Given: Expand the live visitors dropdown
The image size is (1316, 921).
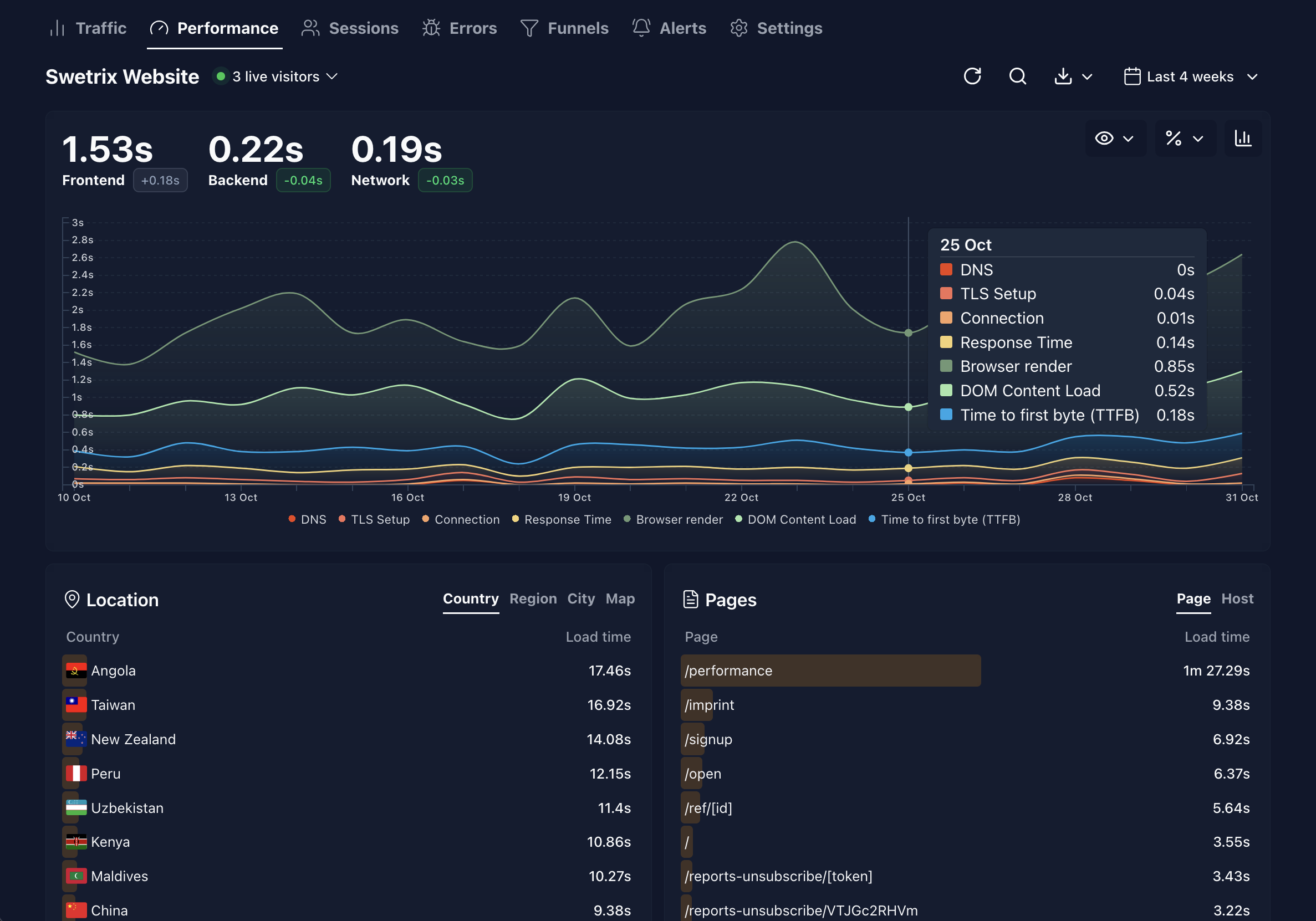Looking at the screenshot, I should coord(276,76).
